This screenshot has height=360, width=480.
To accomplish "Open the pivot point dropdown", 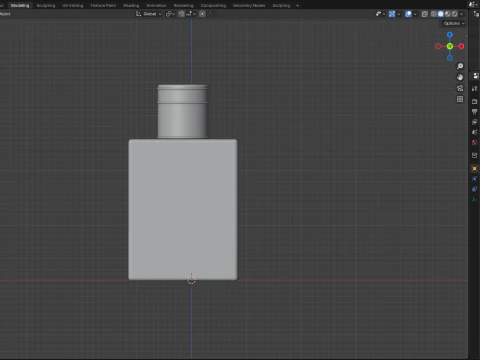I will click(x=170, y=14).
